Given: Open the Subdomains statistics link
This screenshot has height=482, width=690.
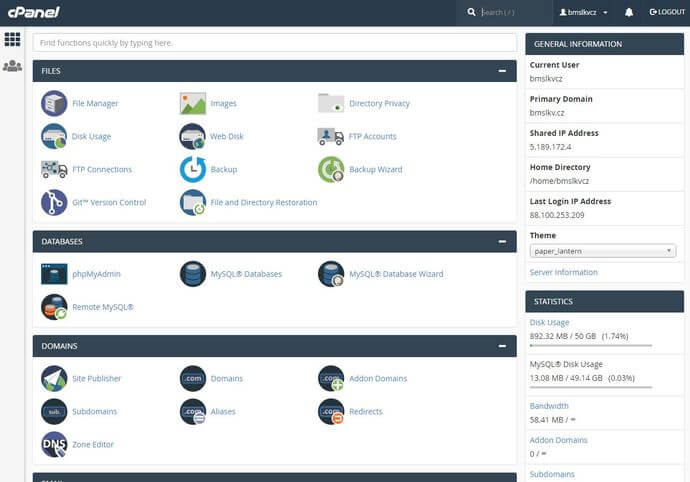Looking at the screenshot, I should [552, 474].
